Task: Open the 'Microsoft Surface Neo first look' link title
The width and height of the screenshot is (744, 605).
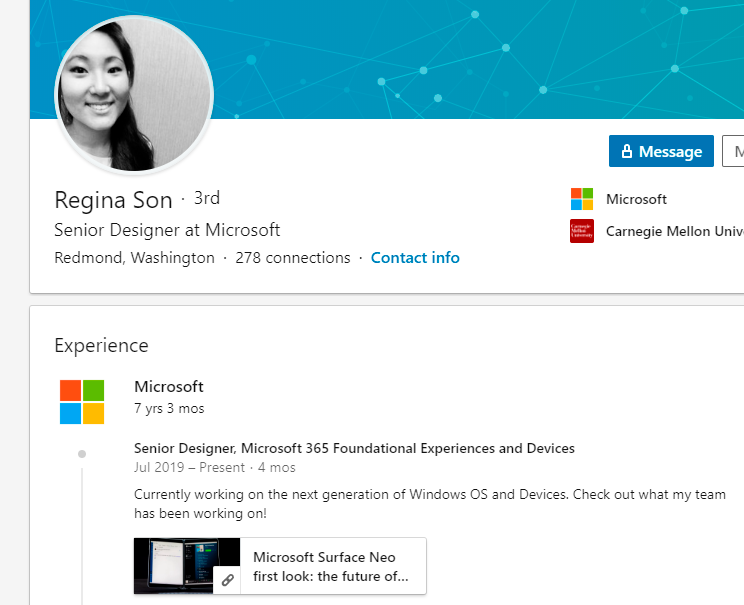Action: pos(331,567)
